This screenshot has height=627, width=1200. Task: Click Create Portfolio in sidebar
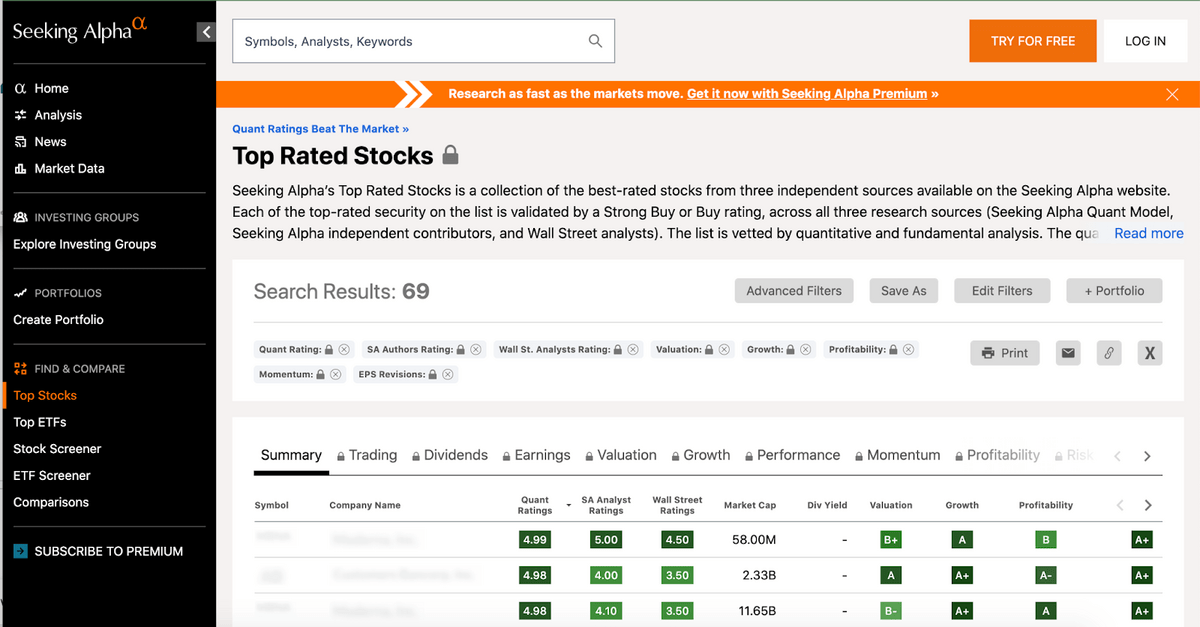click(x=58, y=320)
